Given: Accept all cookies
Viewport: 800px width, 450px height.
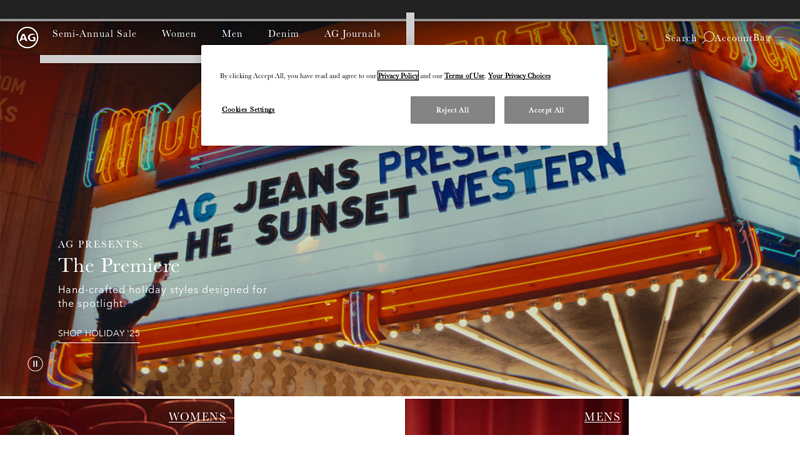Looking at the screenshot, I should tap(546, 110).
